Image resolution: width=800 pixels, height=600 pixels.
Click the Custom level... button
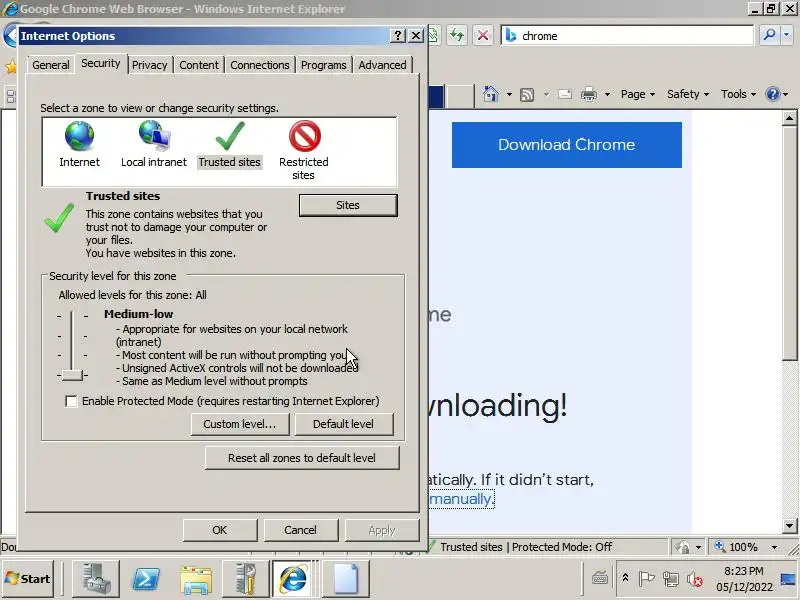point(240,424)
